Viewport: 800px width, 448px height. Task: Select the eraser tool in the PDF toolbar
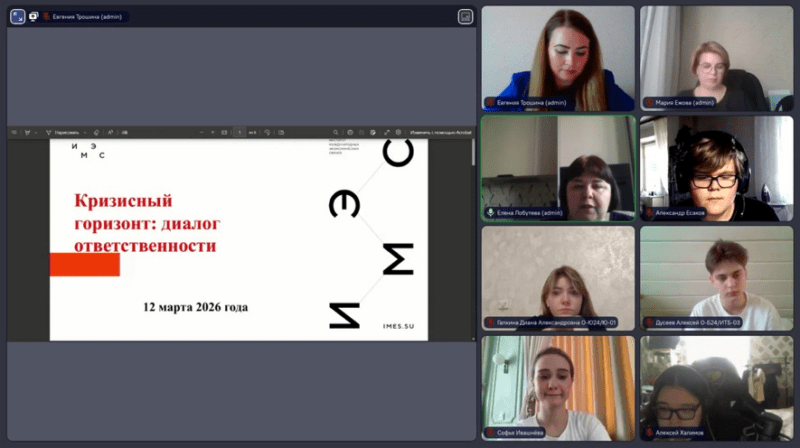click(x=97, y=132)
